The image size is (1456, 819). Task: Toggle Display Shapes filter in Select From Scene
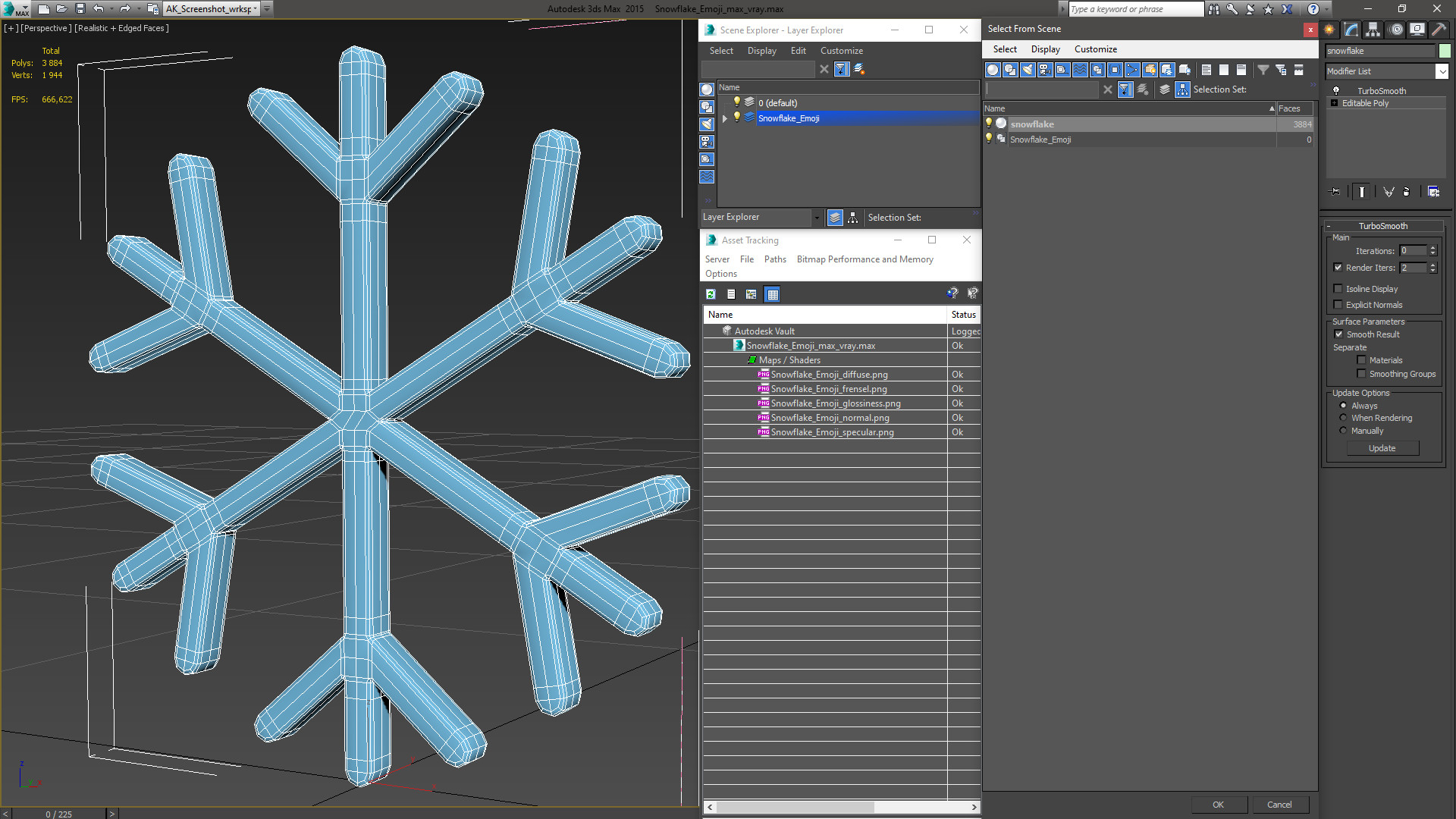click(1010, 70)
